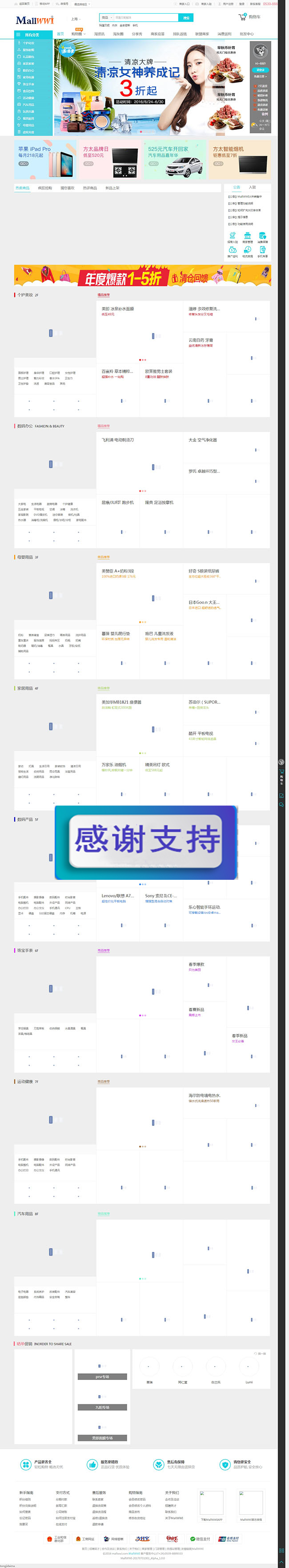Click GO on the 苹果 iPad Pro promo
Viewport: 289px width, 1568px height.
pos(23,164)
